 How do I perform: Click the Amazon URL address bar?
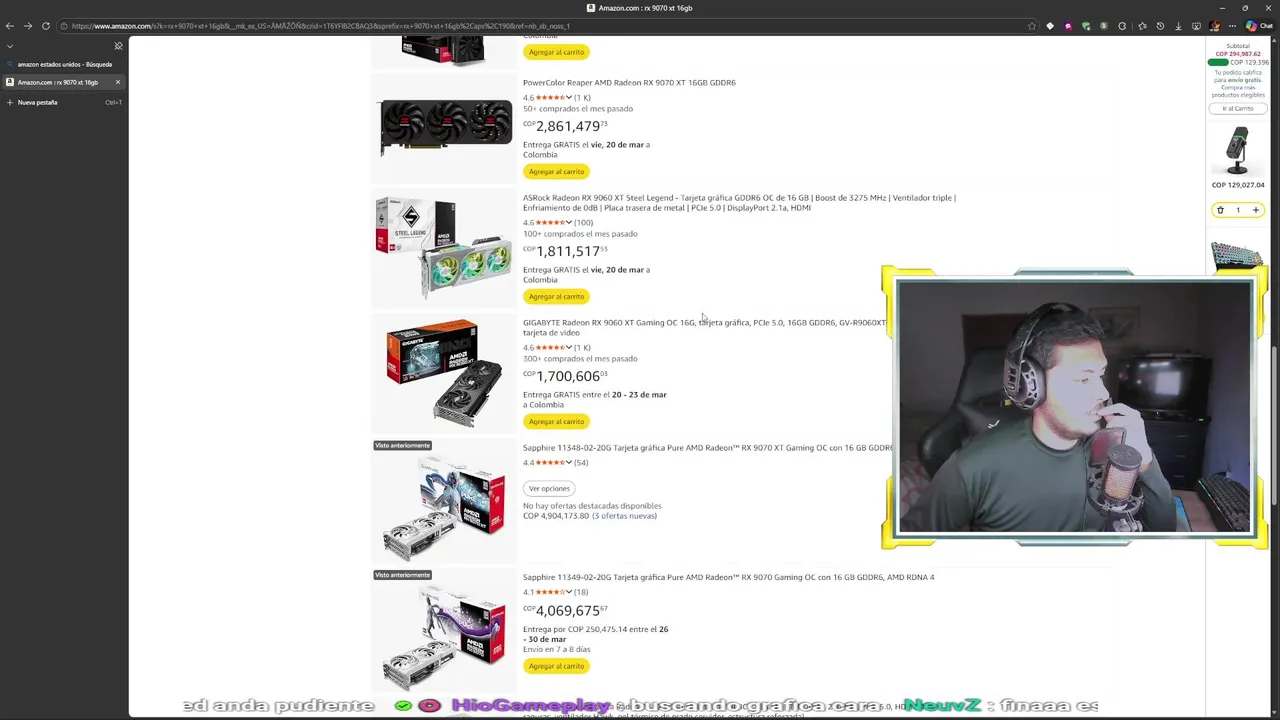(x=540, y=26)
